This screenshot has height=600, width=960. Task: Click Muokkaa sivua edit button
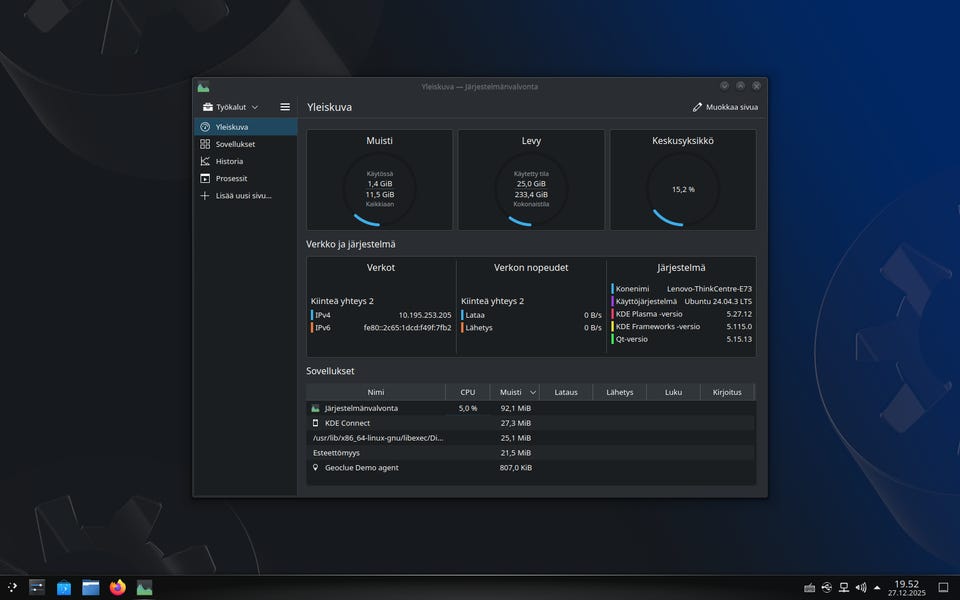[x=725, y=107]
